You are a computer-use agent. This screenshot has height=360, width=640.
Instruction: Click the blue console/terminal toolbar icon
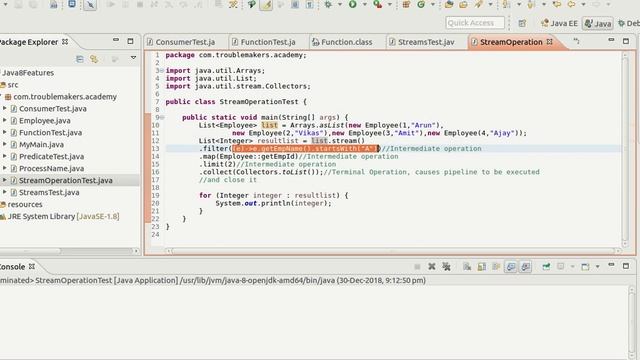click(72, 4)
